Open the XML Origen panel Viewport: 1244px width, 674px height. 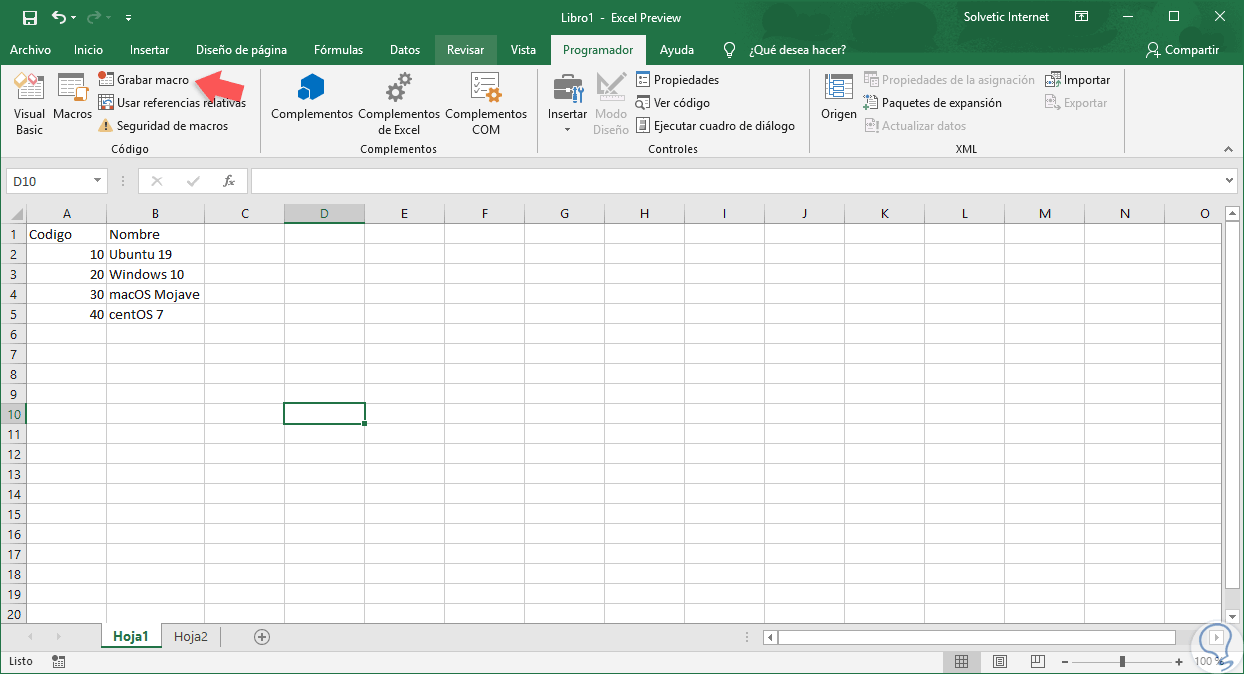tap(839, 97)
